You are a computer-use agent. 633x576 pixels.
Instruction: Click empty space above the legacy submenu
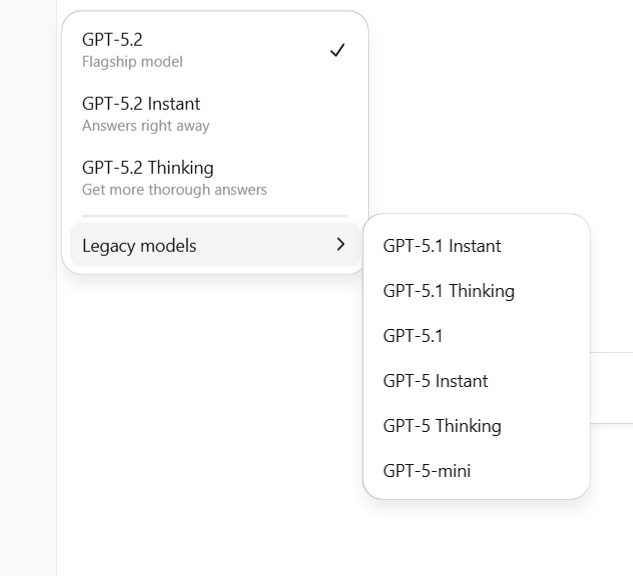(480, 120)
